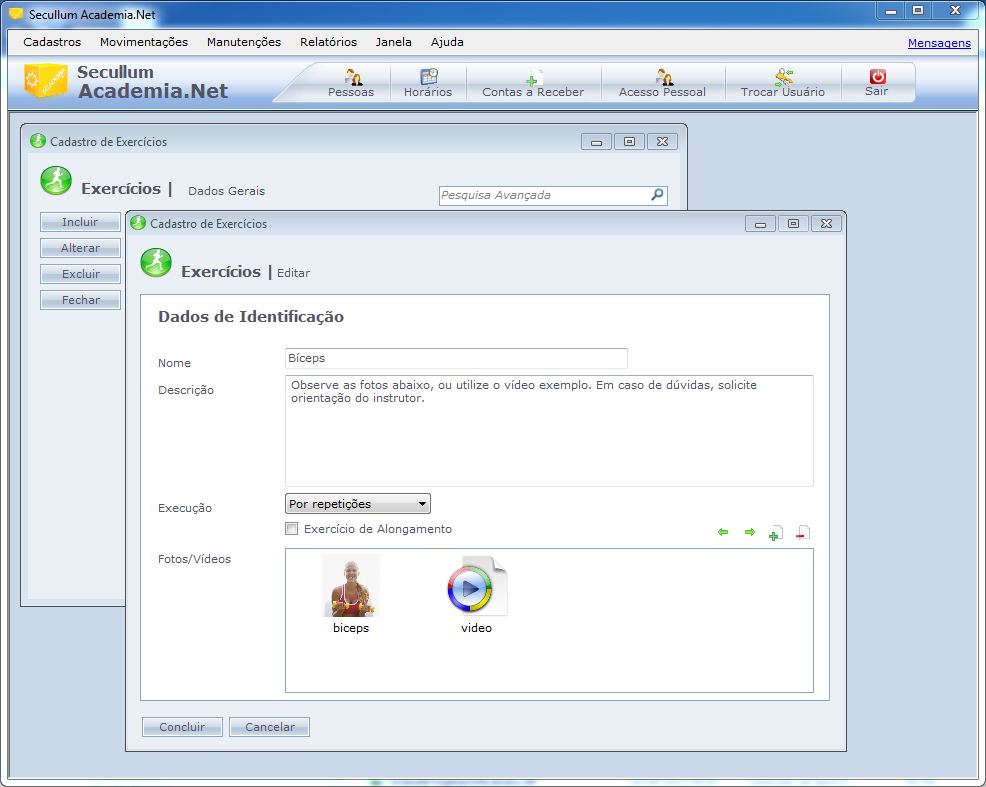Click the Contas a Receber toolbar icon
The width and height of the screenshot is (986, 787).
(533, 82)
